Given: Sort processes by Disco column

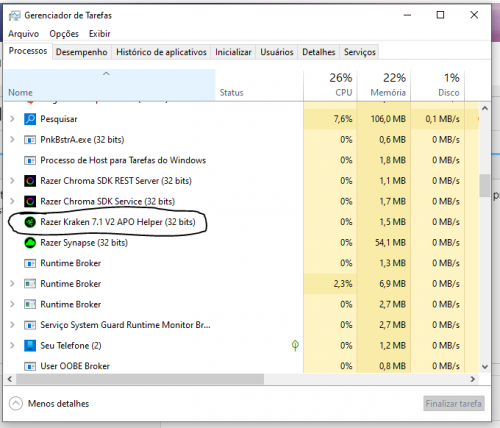Looking at the screenshot, I should (x=438, y=85).
